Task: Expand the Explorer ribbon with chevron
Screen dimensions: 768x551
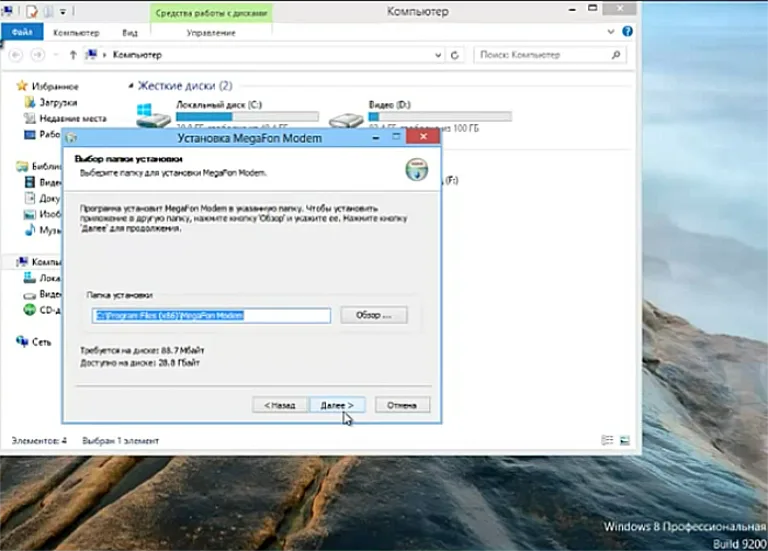Action: 611,32
